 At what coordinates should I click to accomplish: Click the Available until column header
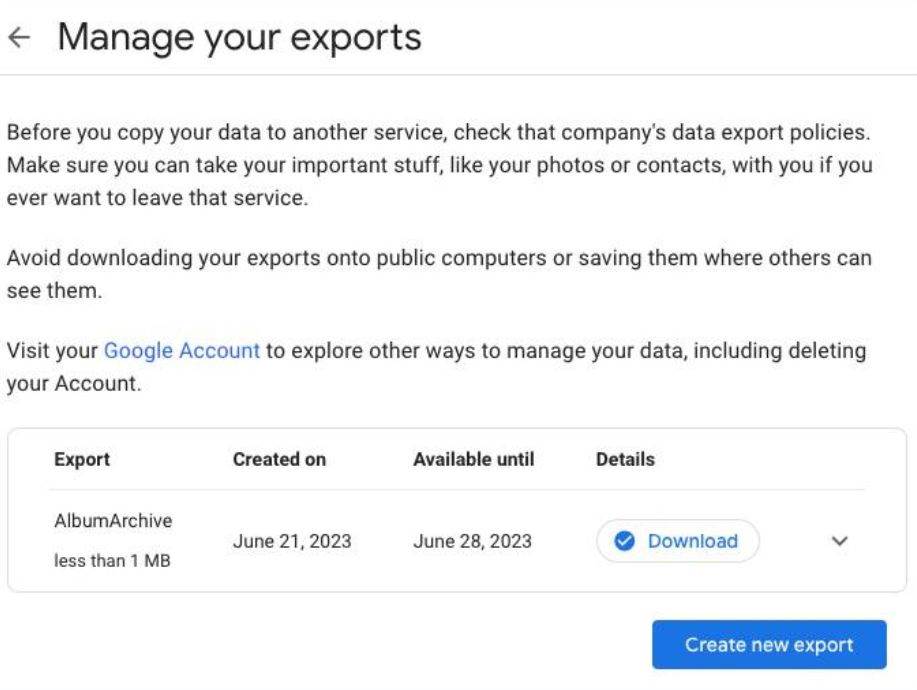click(473, 460)
